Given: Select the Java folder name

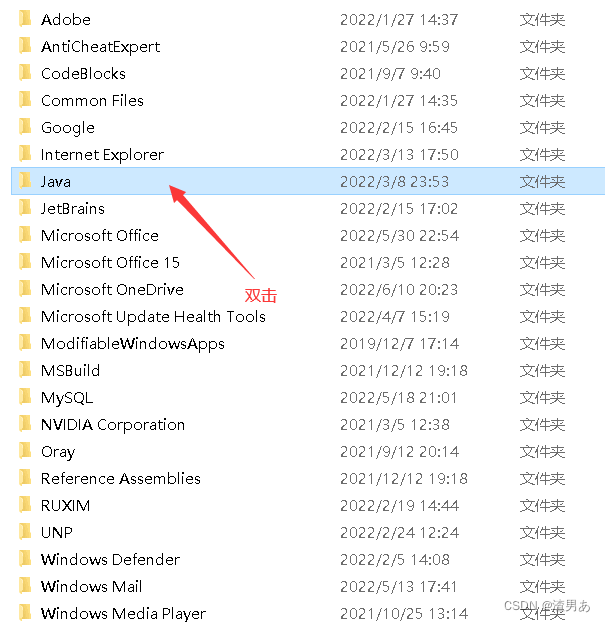Looking at the screenshot, I should pos(56,181).
